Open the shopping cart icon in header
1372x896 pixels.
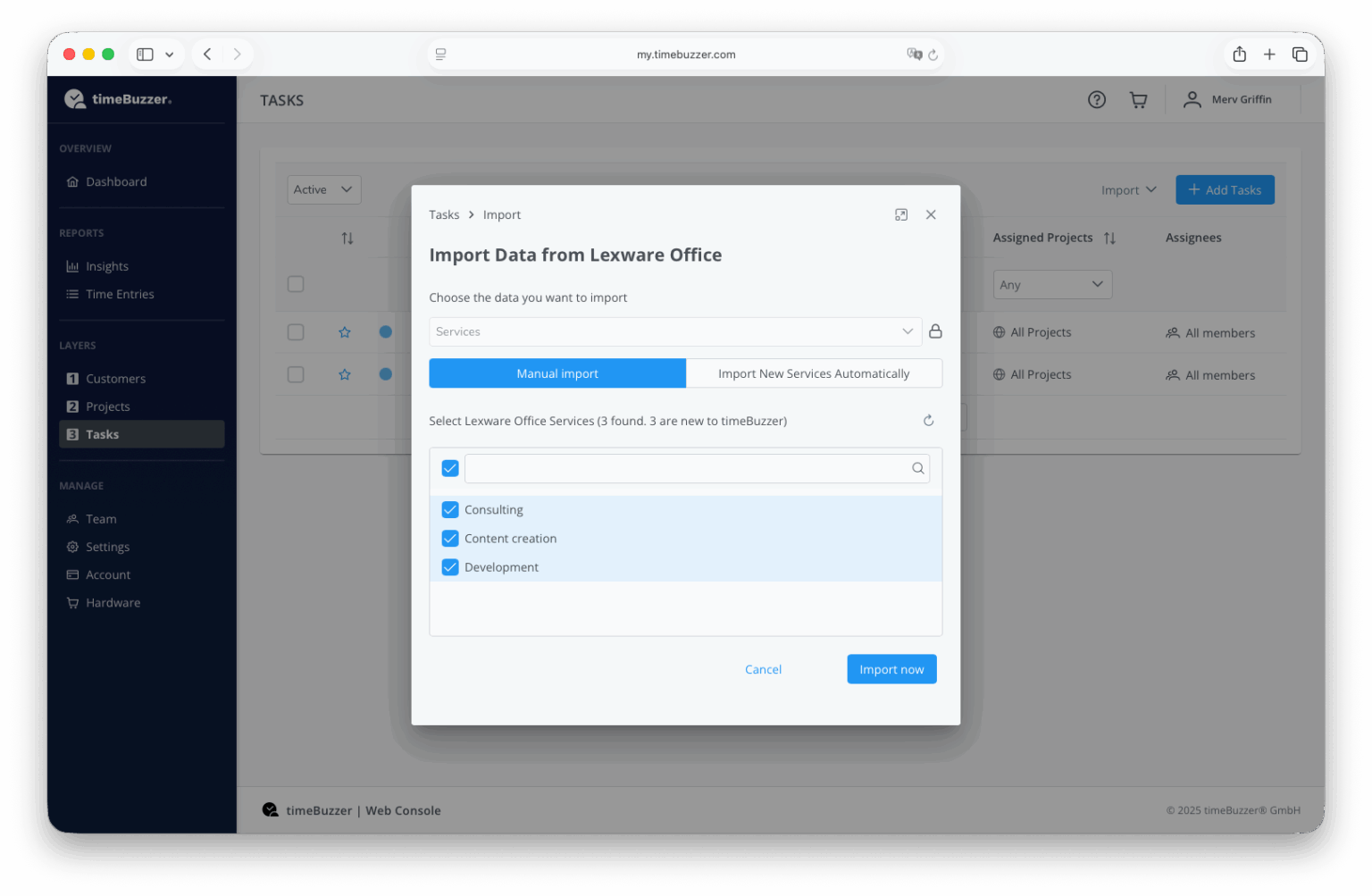[1138, 100]
